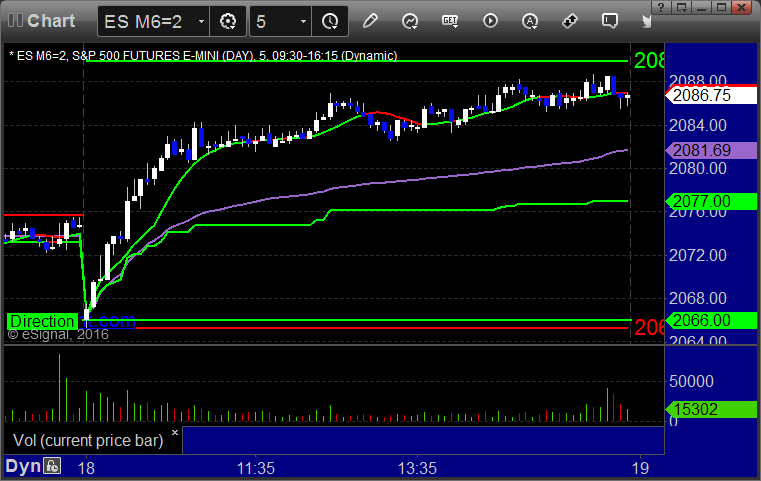Click the Chart title label

click(51, 21)
